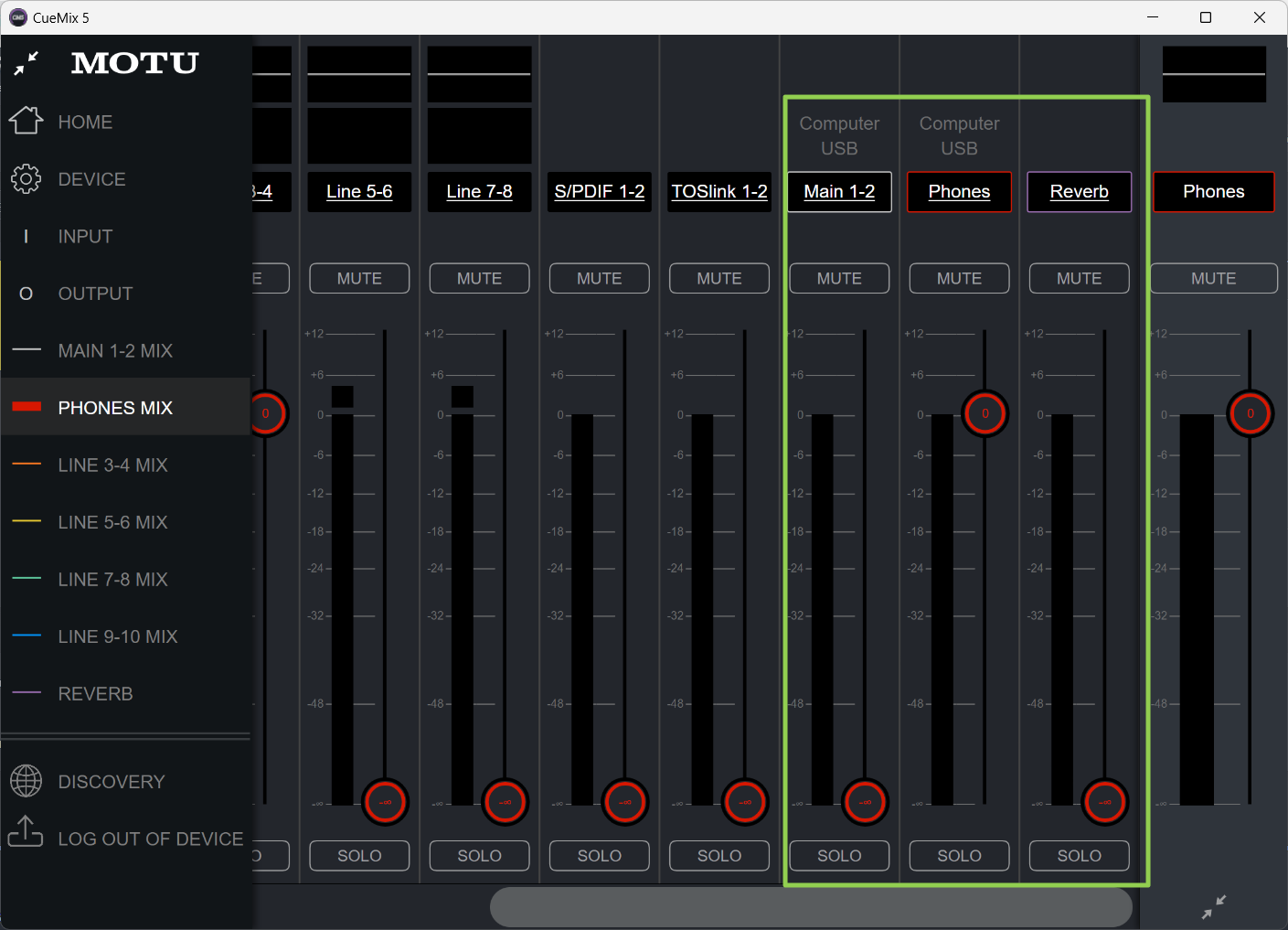The height and width of the screenshot is (930, 1288).
Task: Click the horizontal mixer scrollbar
Action: [811, 907]
